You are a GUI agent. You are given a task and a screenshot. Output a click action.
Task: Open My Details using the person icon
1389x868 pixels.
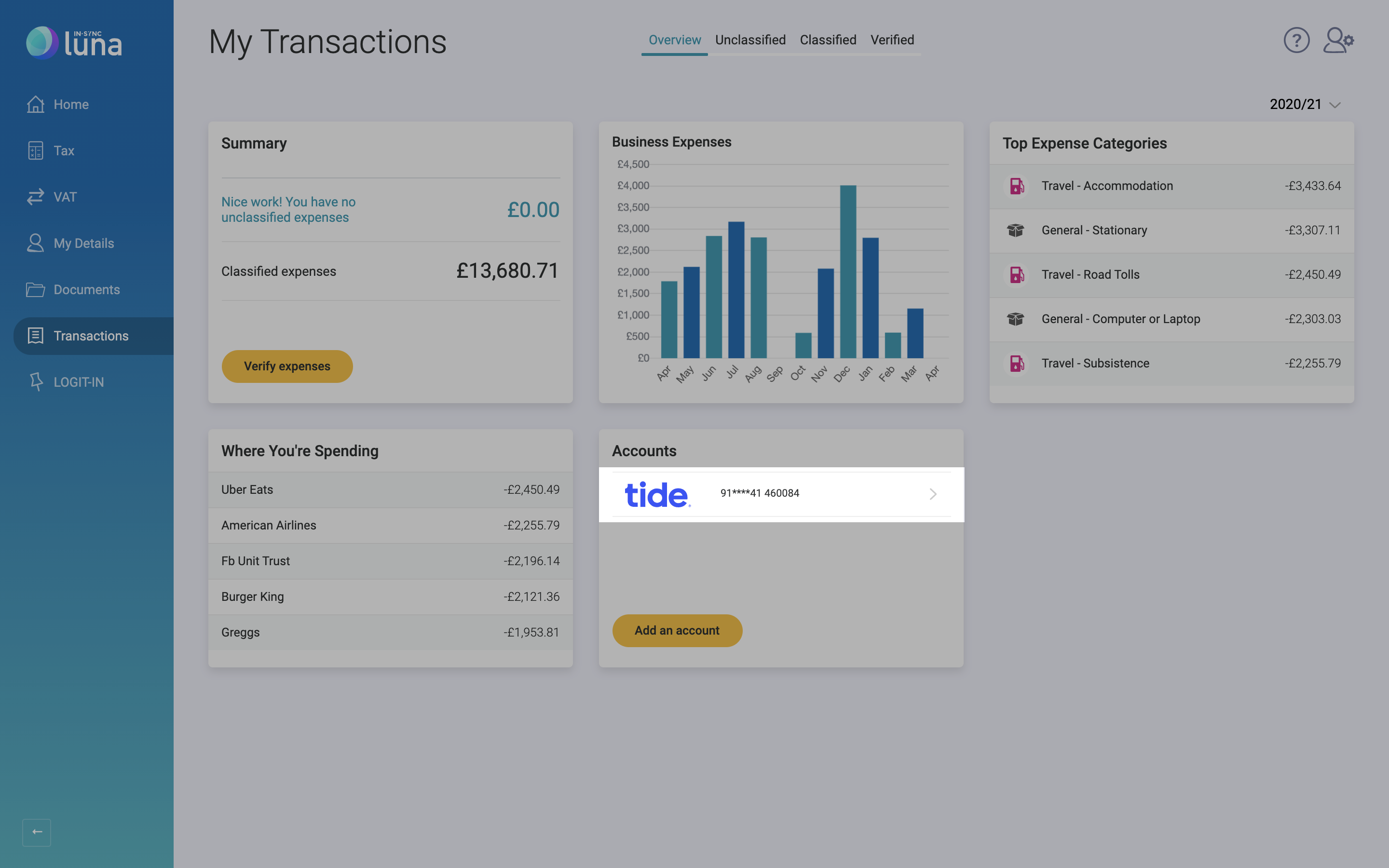coord(36,243)
